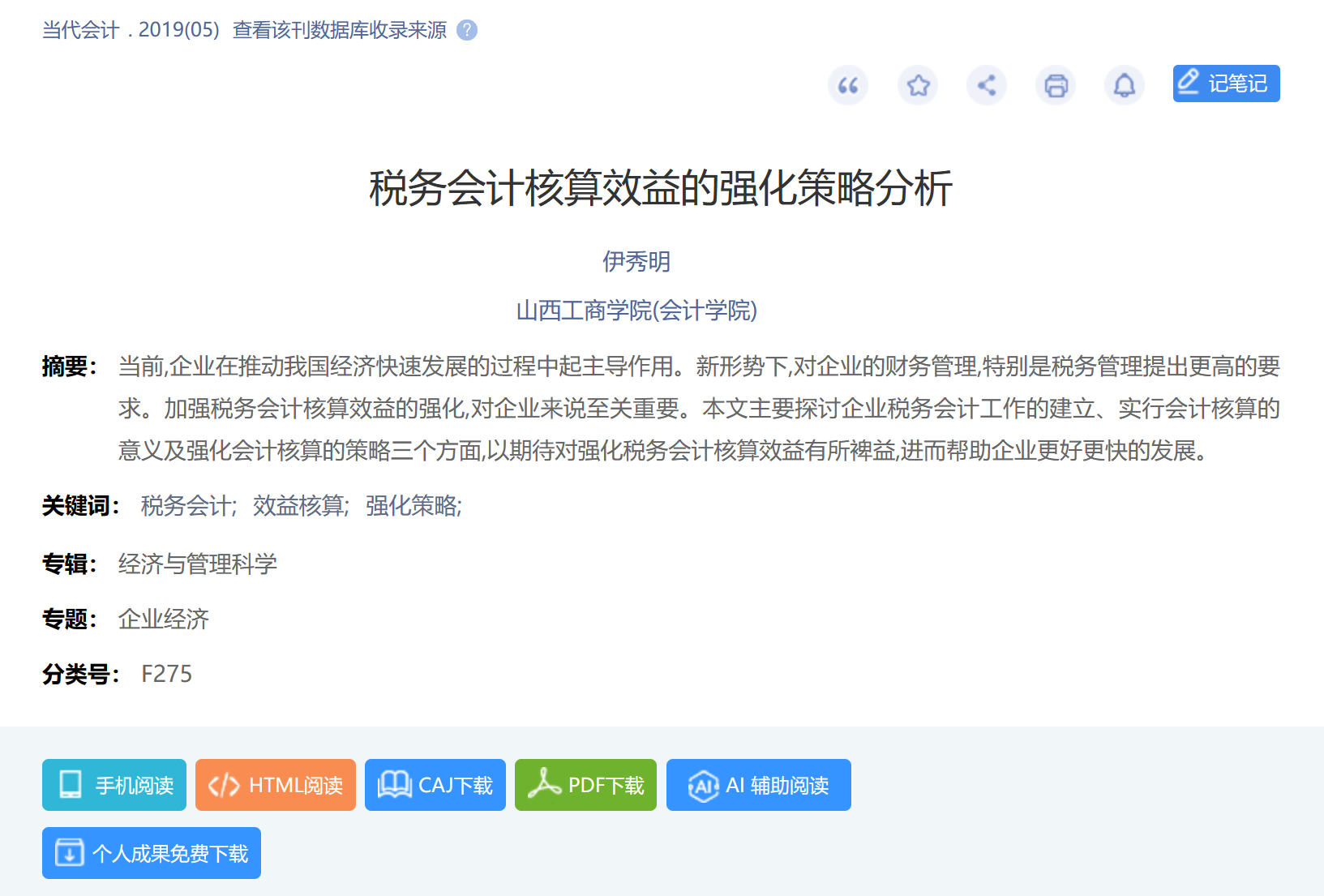Add article to favorites with star icon
The image size is (1324, 896).
918,85
